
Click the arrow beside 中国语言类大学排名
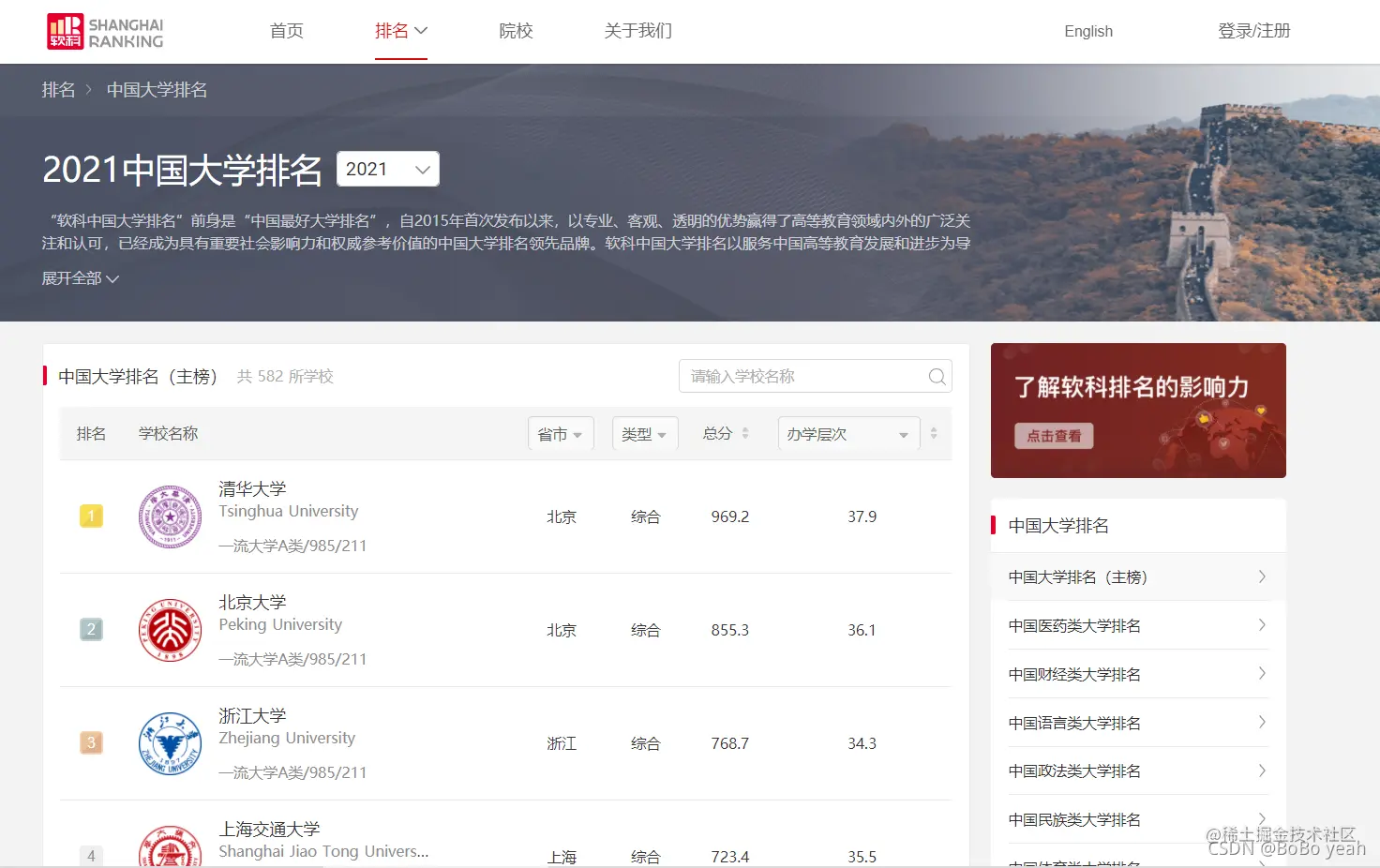coord(1262,723)
